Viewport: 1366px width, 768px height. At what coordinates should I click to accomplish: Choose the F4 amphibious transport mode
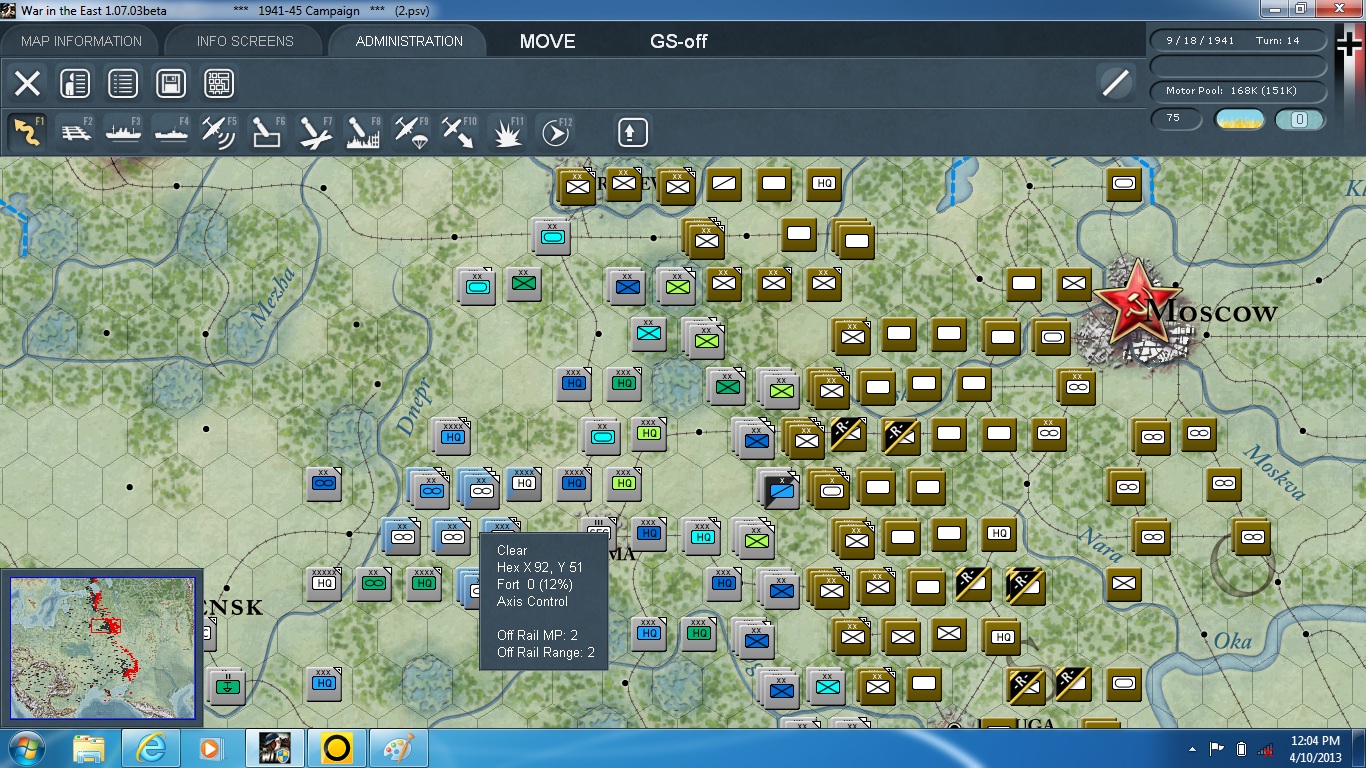[171, 132]
